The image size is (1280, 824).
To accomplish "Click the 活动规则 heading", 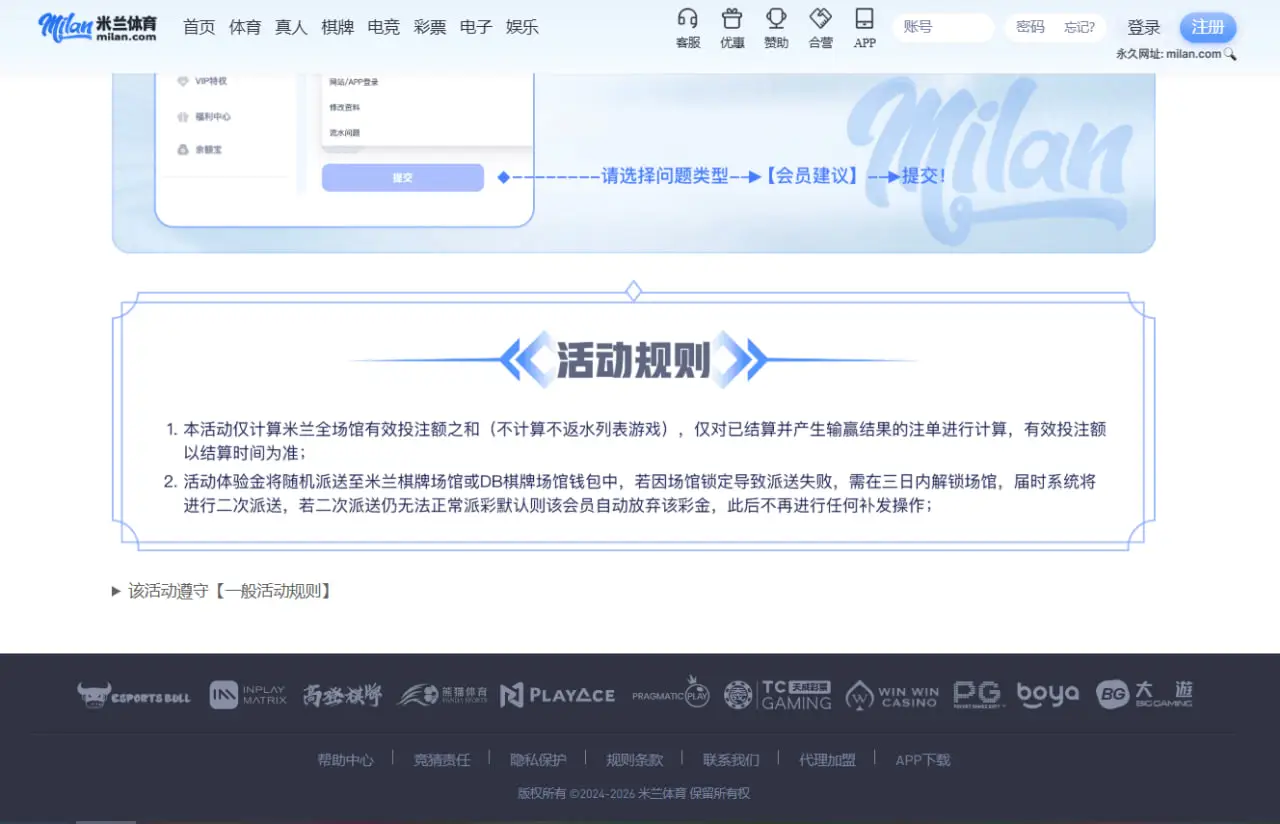I will coord(633,360).
